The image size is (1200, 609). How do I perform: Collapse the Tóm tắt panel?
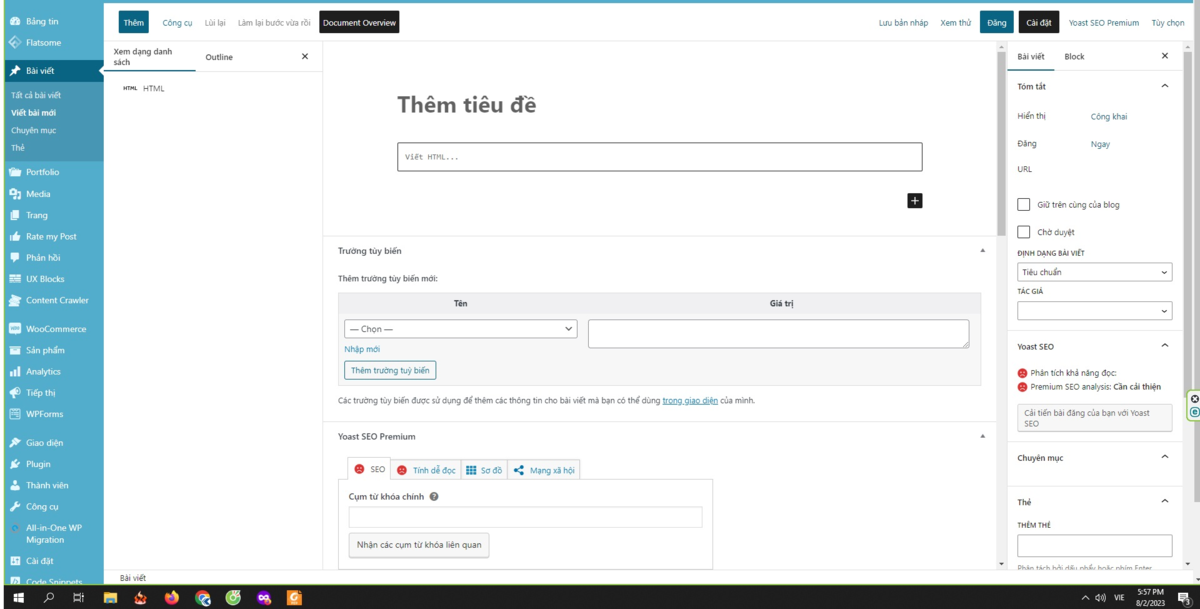click(x=1164, y=86)
